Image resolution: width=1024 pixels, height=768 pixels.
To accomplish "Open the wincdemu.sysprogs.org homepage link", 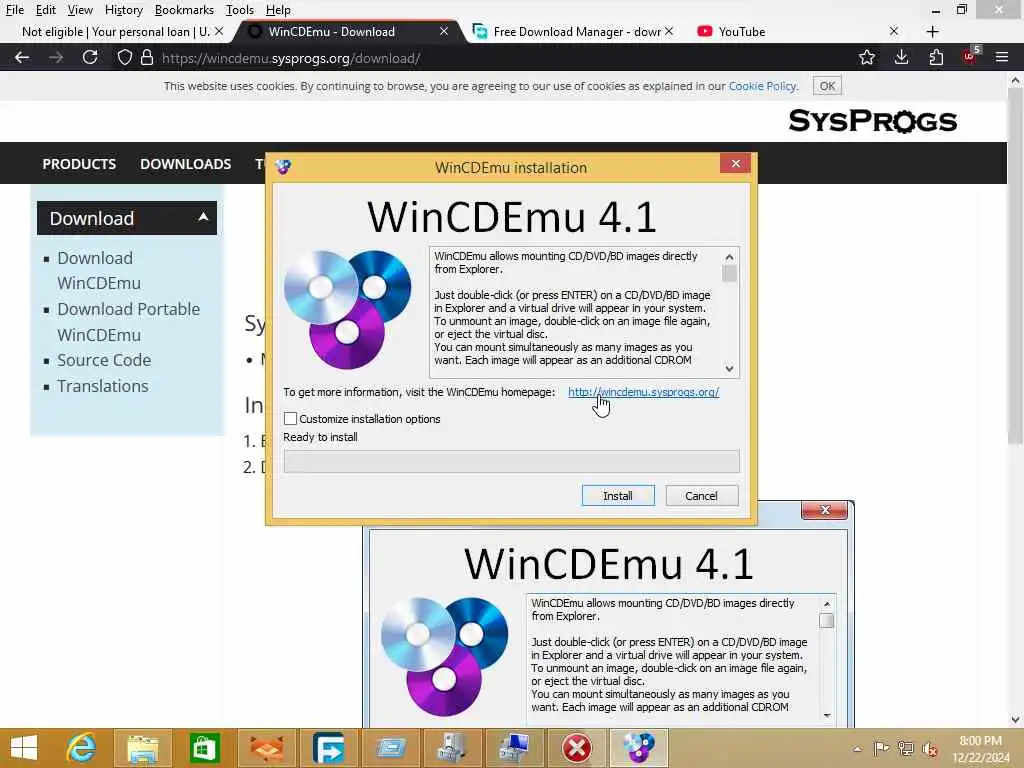I will [643, 392].
